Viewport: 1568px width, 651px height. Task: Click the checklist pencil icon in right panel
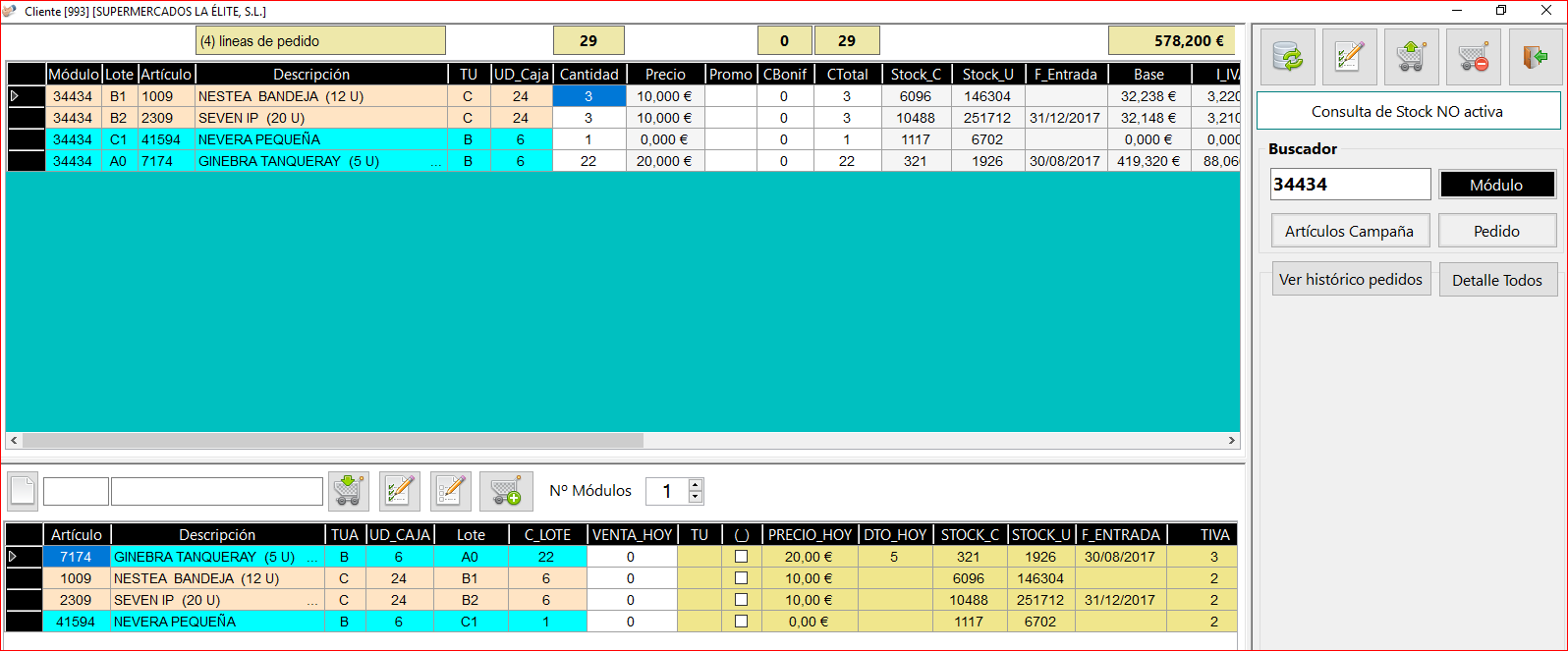tap(1349, 57)
